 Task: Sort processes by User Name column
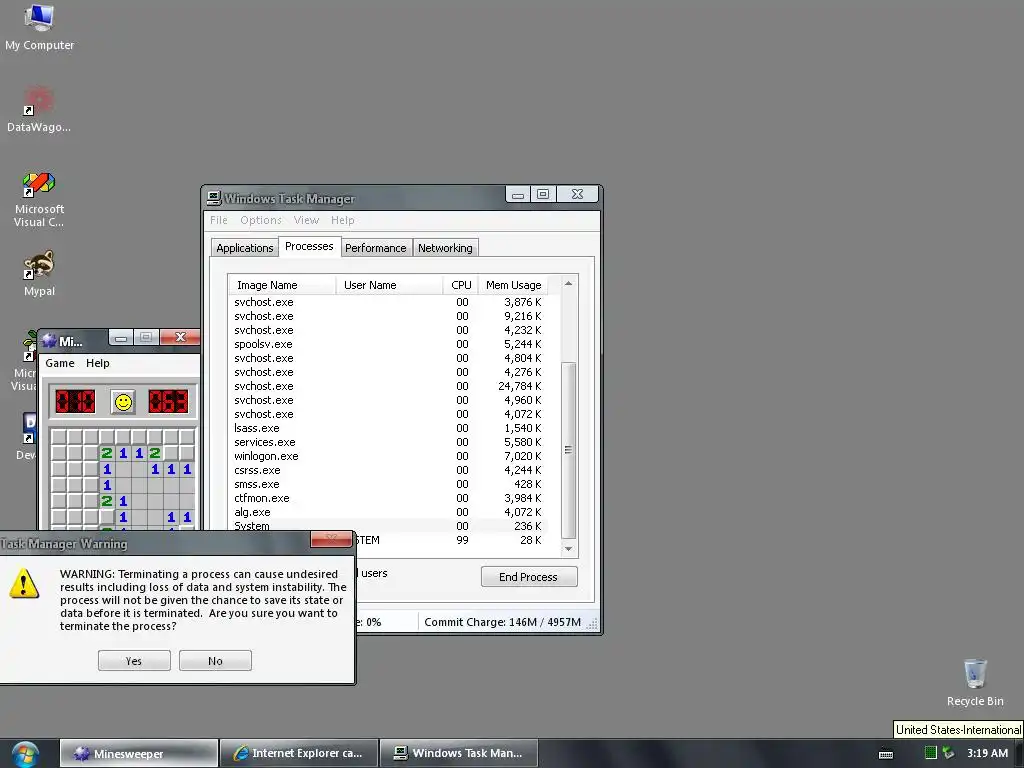tap(389, 285)
